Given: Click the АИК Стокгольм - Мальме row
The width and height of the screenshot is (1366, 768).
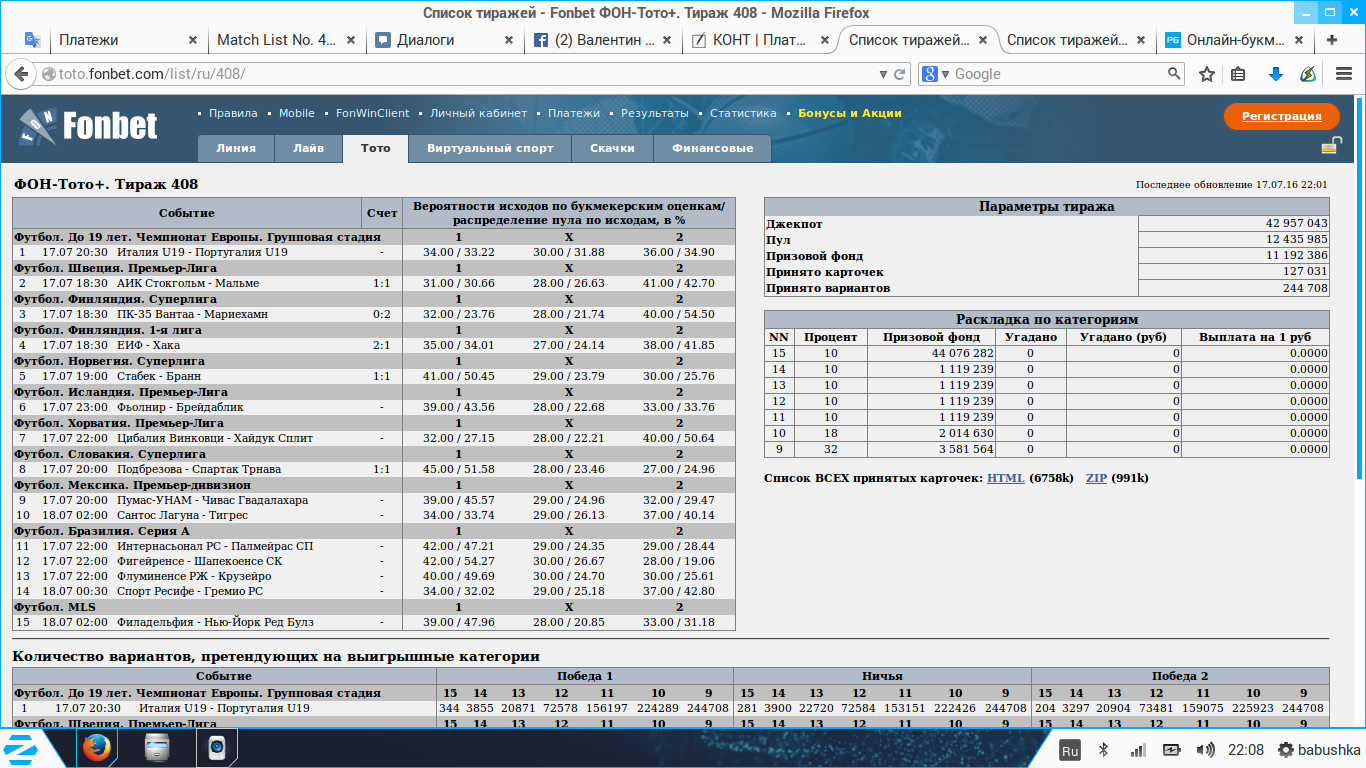Looking at the screenshot, I should click(374, 283).
